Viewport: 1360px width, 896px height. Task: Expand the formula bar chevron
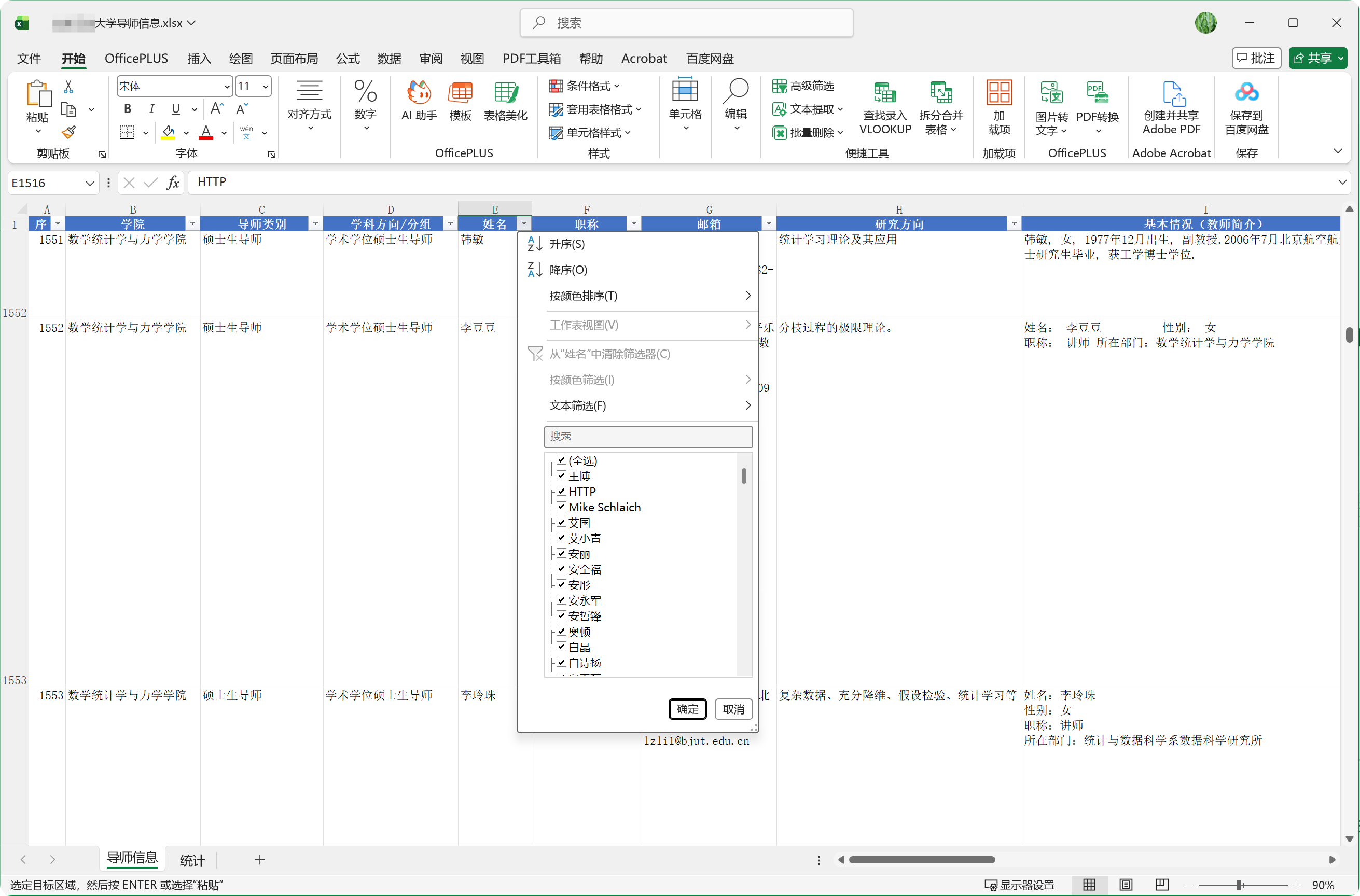(1342, 181)
